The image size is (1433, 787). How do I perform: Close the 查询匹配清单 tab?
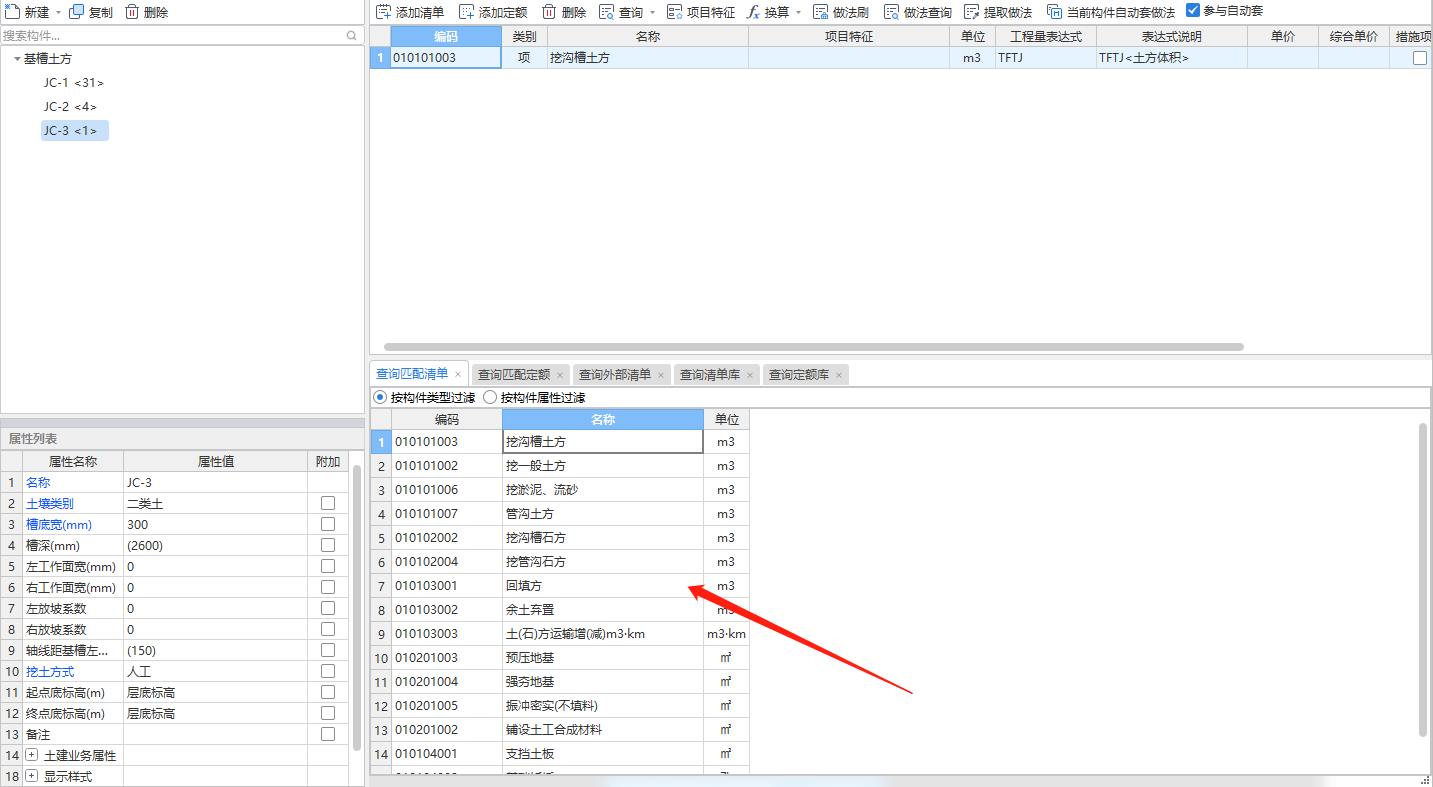[458, 375]
